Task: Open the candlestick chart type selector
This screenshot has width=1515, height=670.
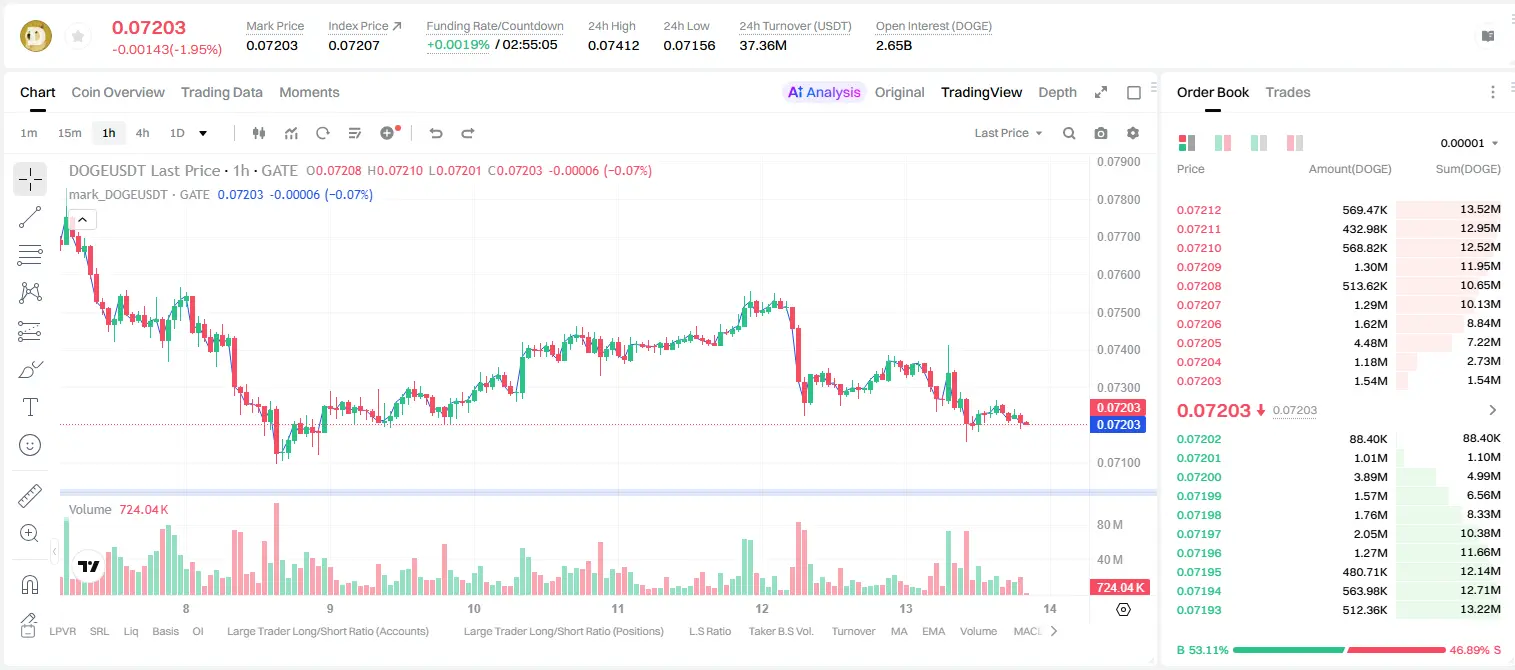Action: pyautogui.click(x=259, y=133)
